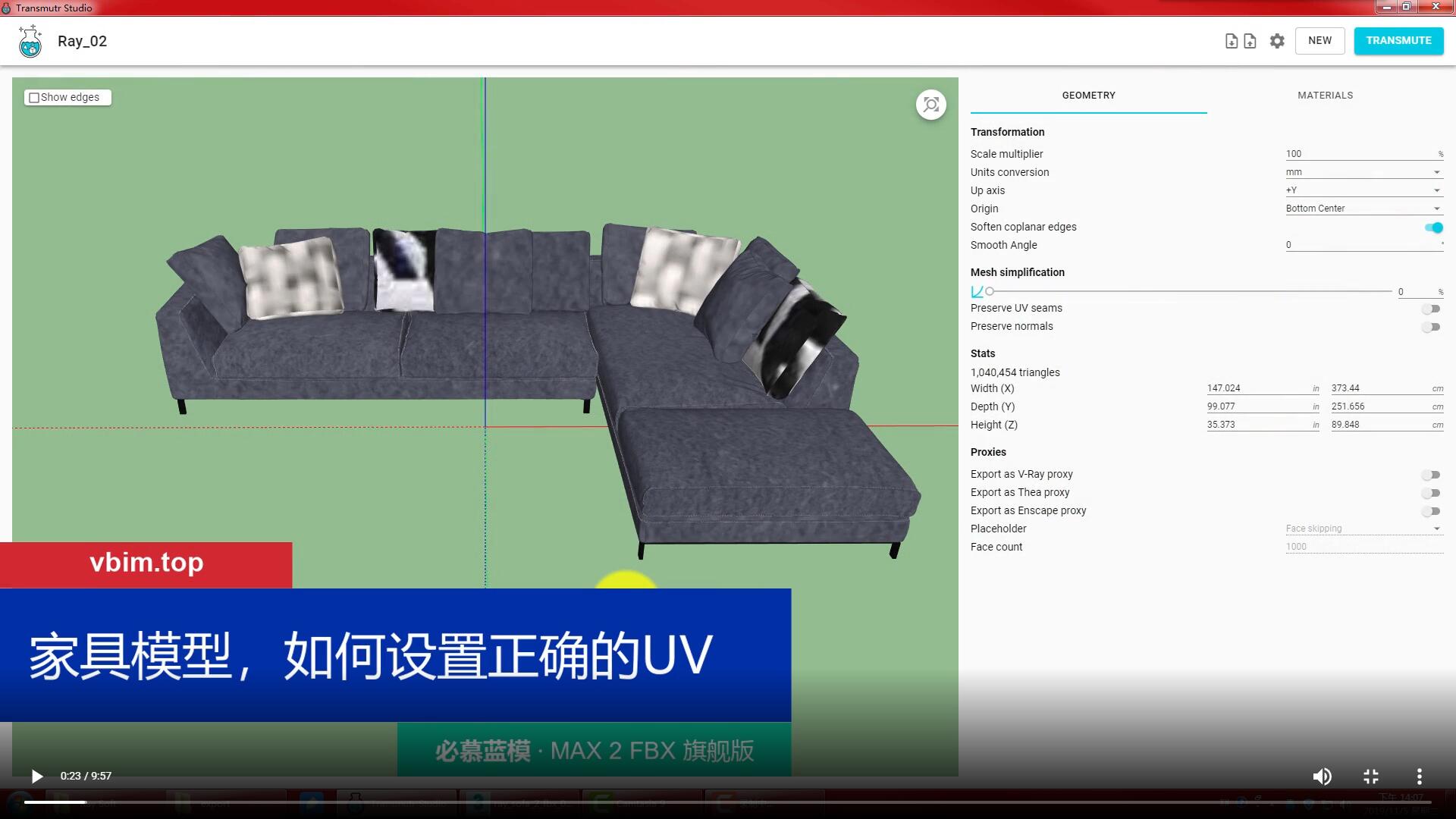Select the Geometry tab
Viewport: 1456px width, 819px height.
(1088, 96)
